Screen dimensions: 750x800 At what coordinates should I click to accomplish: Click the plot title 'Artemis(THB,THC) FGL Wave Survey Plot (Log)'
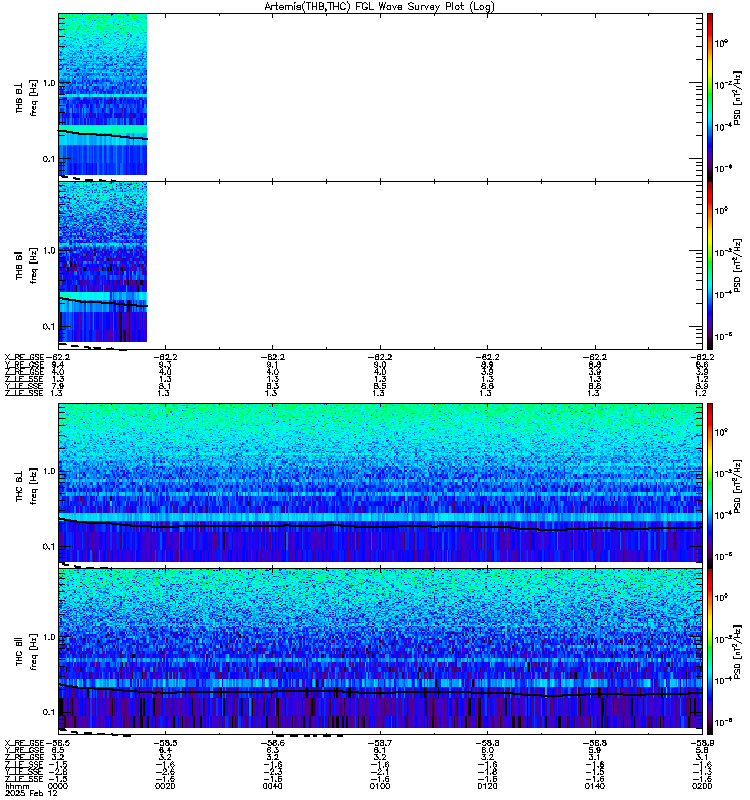[380, 6]
